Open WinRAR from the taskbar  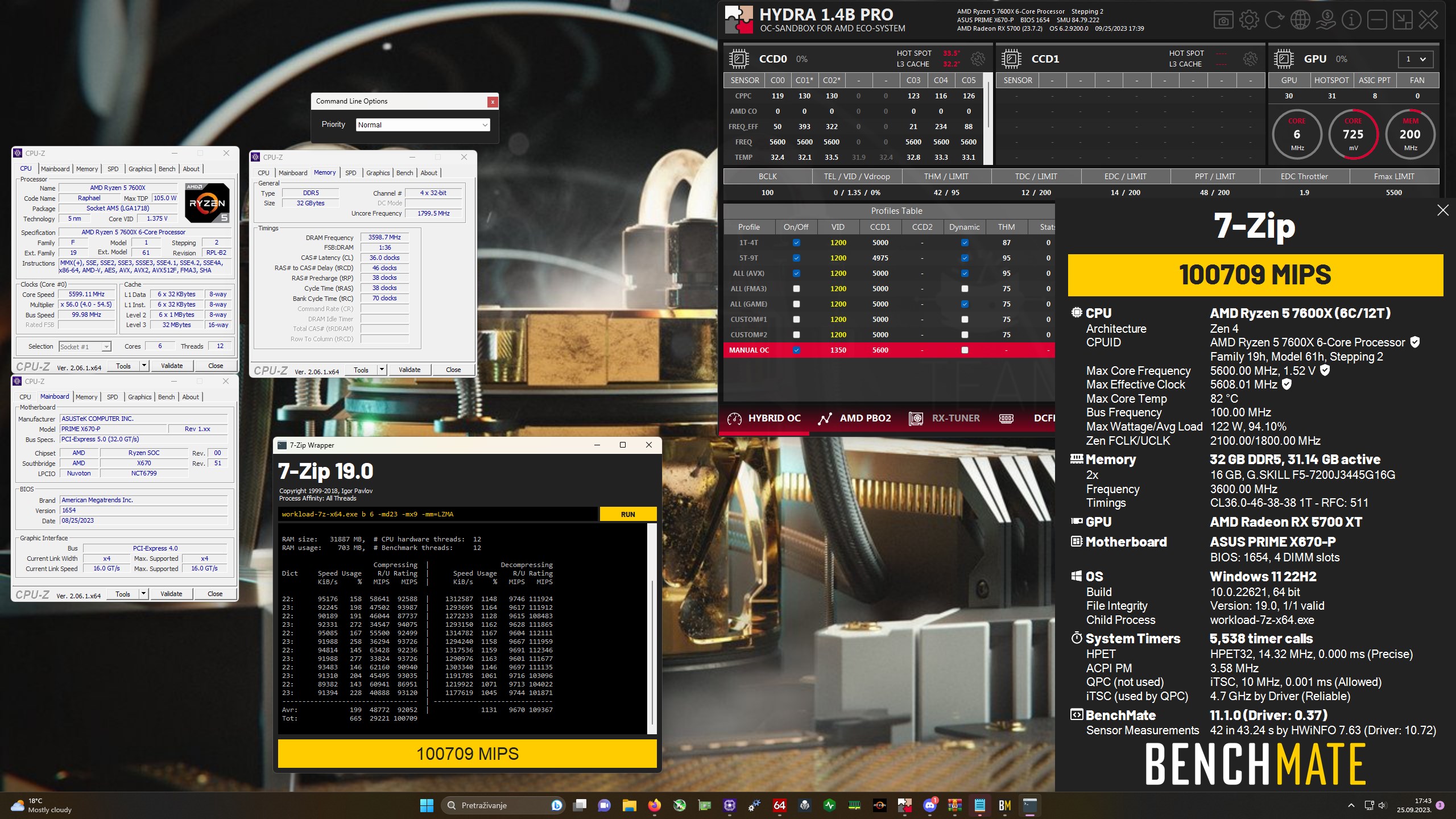click(955, 805)
